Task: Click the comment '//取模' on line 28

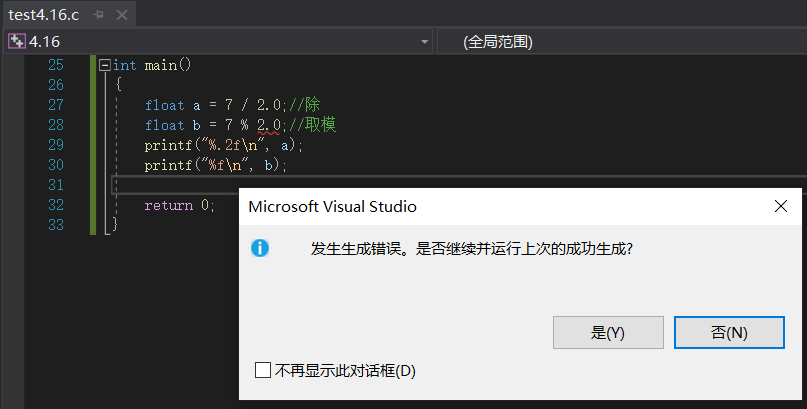Action: point(313,125)
